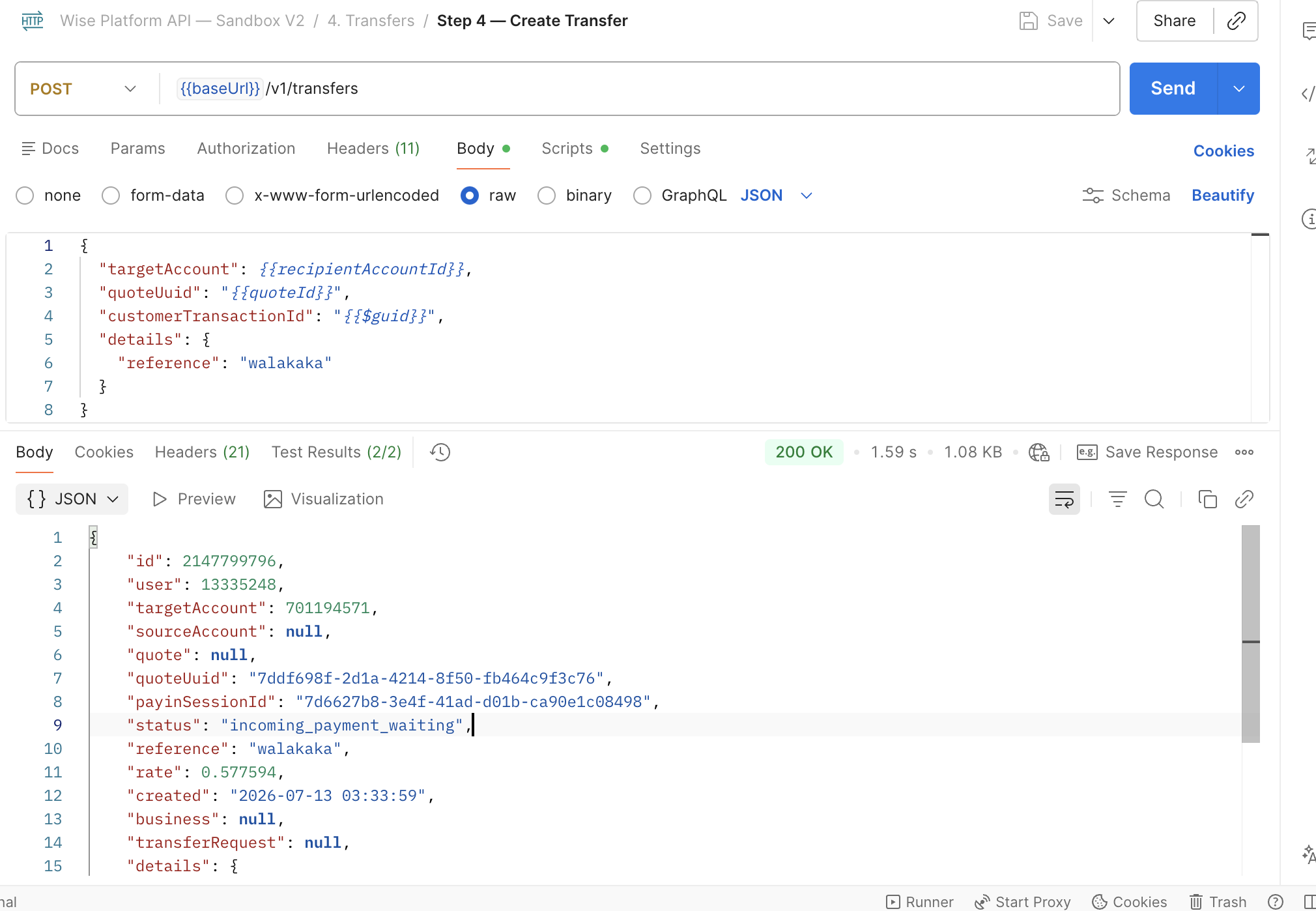This screenshot has width=1316, height=911.
Task: Open response more options ellipsis
Action: (x=1244, y=452)
